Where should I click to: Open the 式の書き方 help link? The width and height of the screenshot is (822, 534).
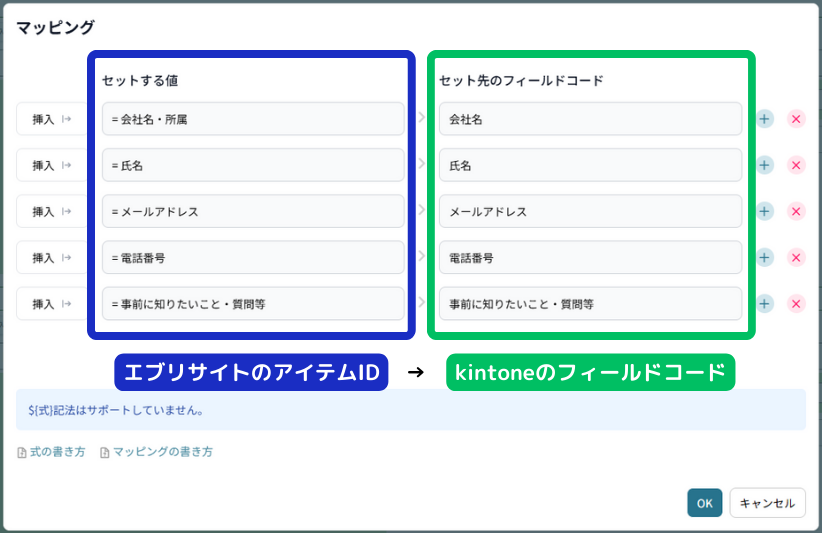pyautogui.click(x=57, y=452)
